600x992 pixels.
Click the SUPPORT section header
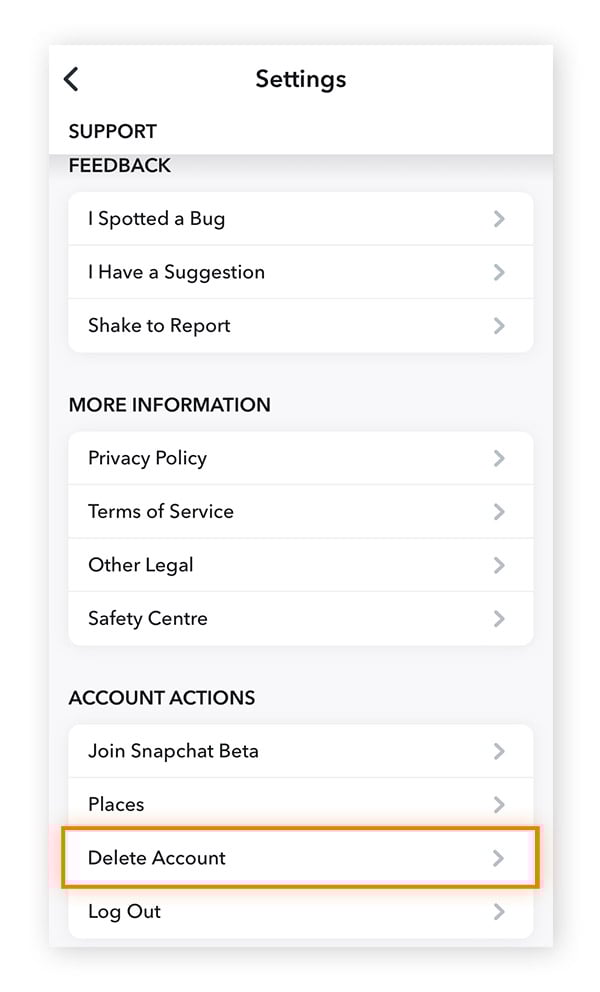[x=112, y=131]
